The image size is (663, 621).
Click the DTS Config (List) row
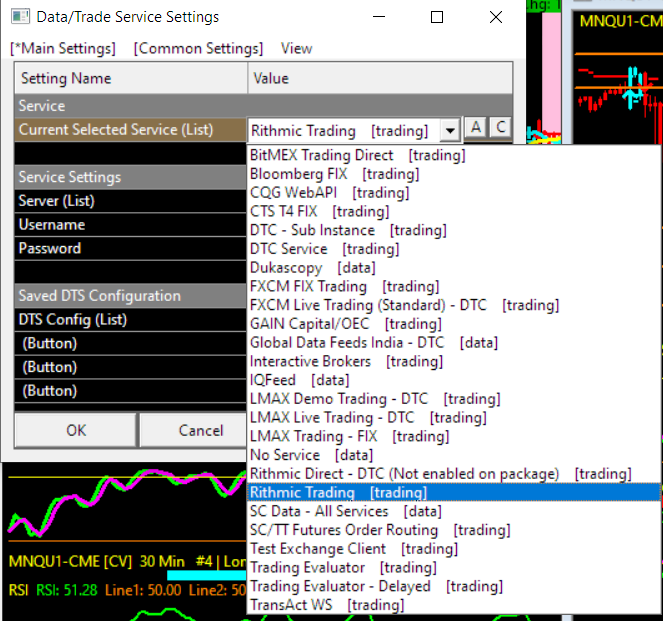click(131, 320)
